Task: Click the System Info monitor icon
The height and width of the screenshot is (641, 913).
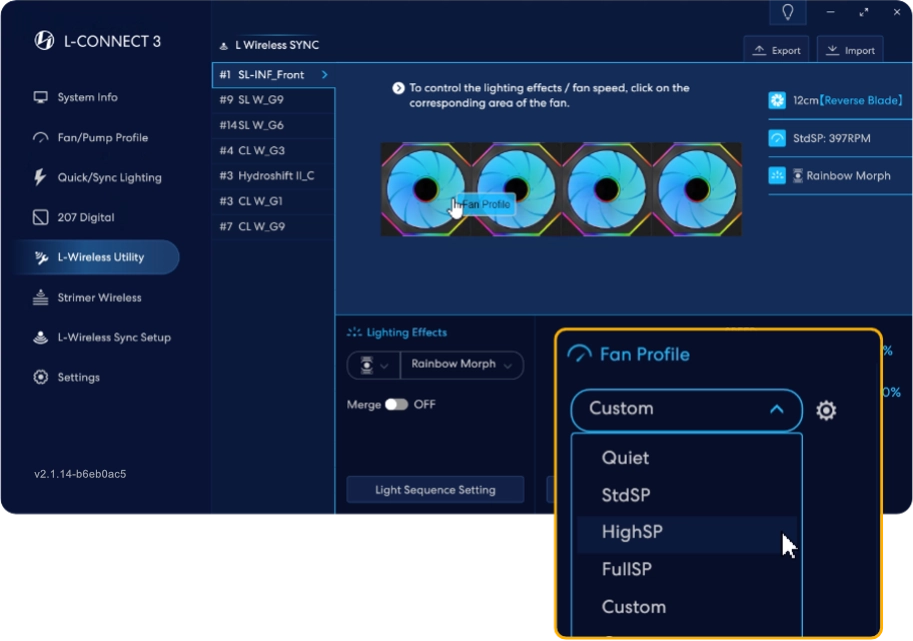Action: 40,97
